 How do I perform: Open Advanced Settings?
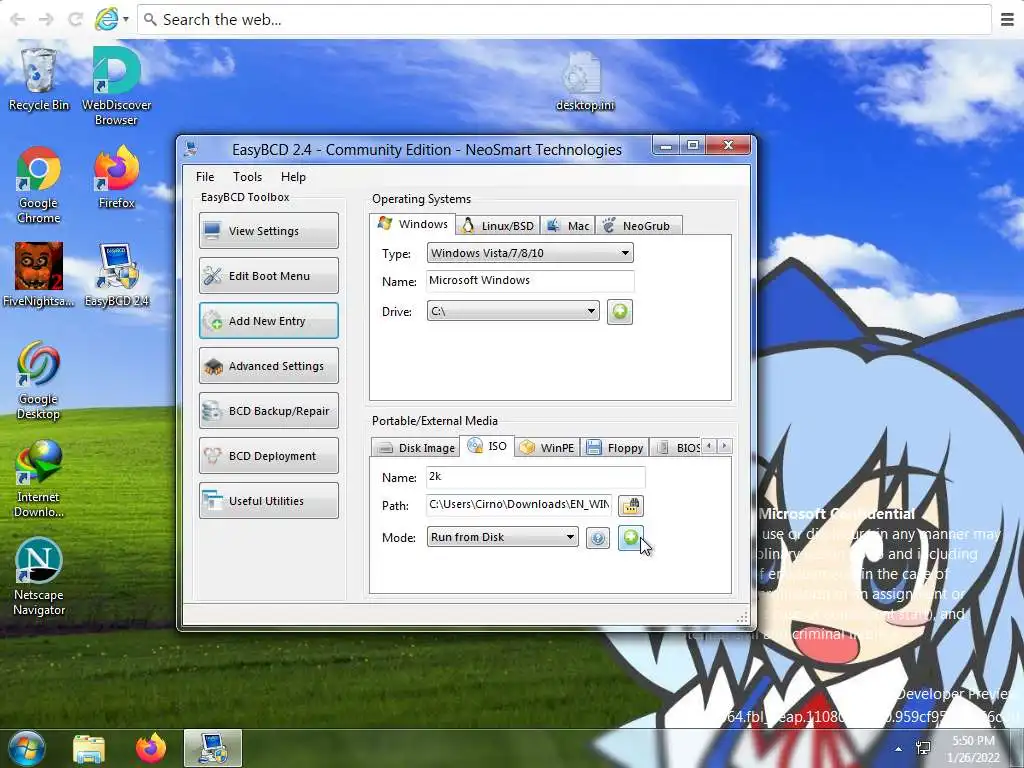[269, 366]
